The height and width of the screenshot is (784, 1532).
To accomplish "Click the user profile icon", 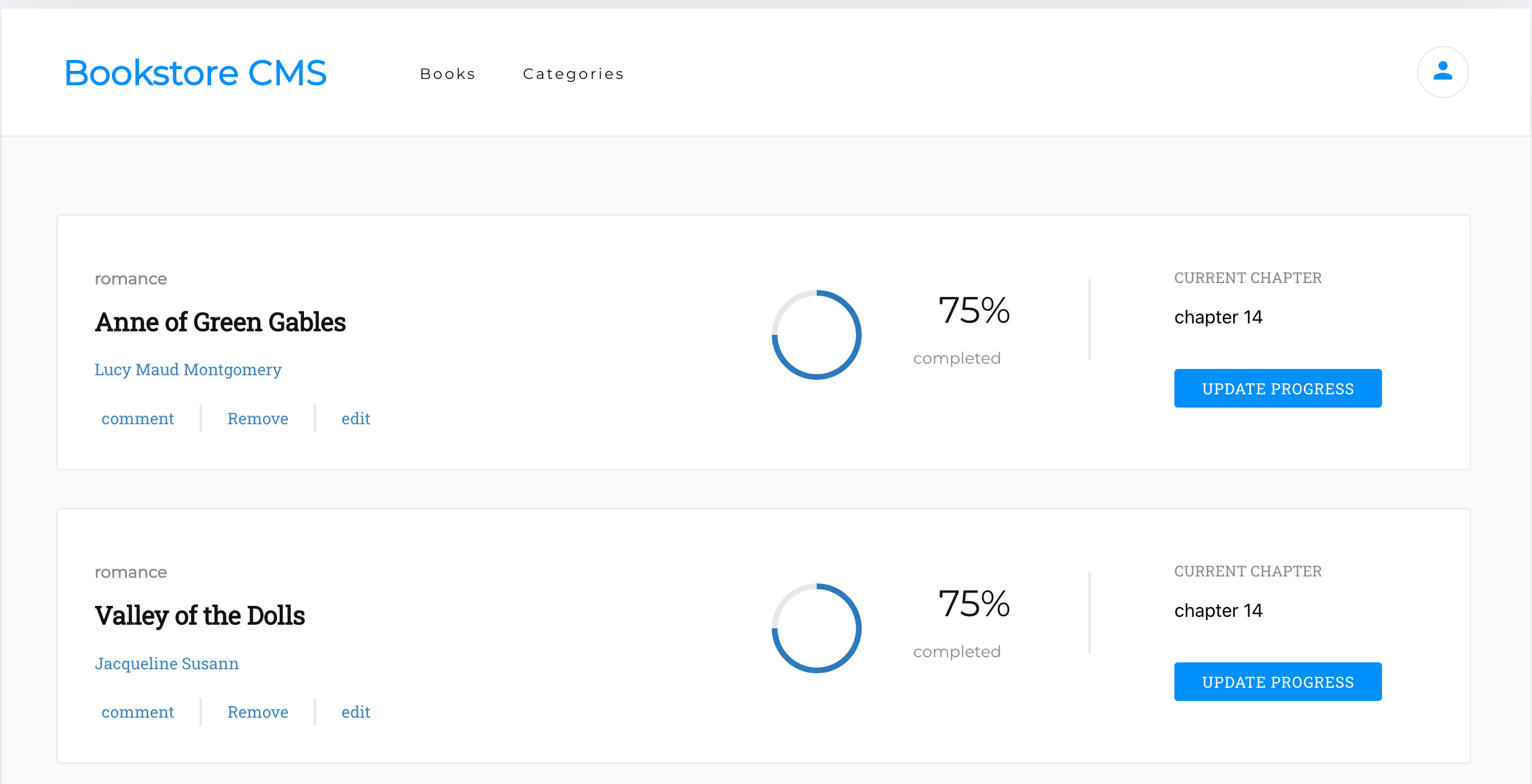I will [x=1442, y=72].
